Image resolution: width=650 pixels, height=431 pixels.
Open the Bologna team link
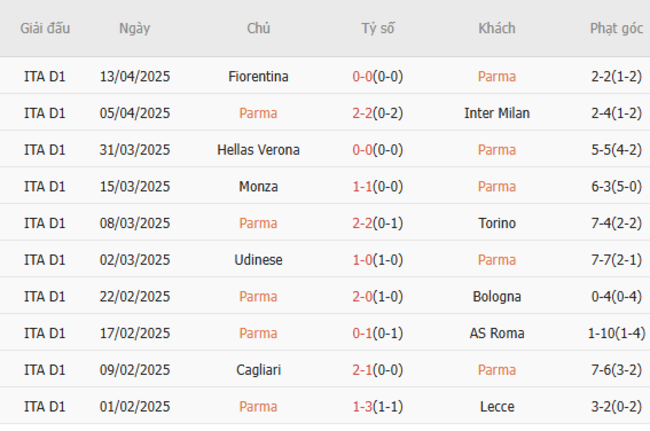point(497,297)
